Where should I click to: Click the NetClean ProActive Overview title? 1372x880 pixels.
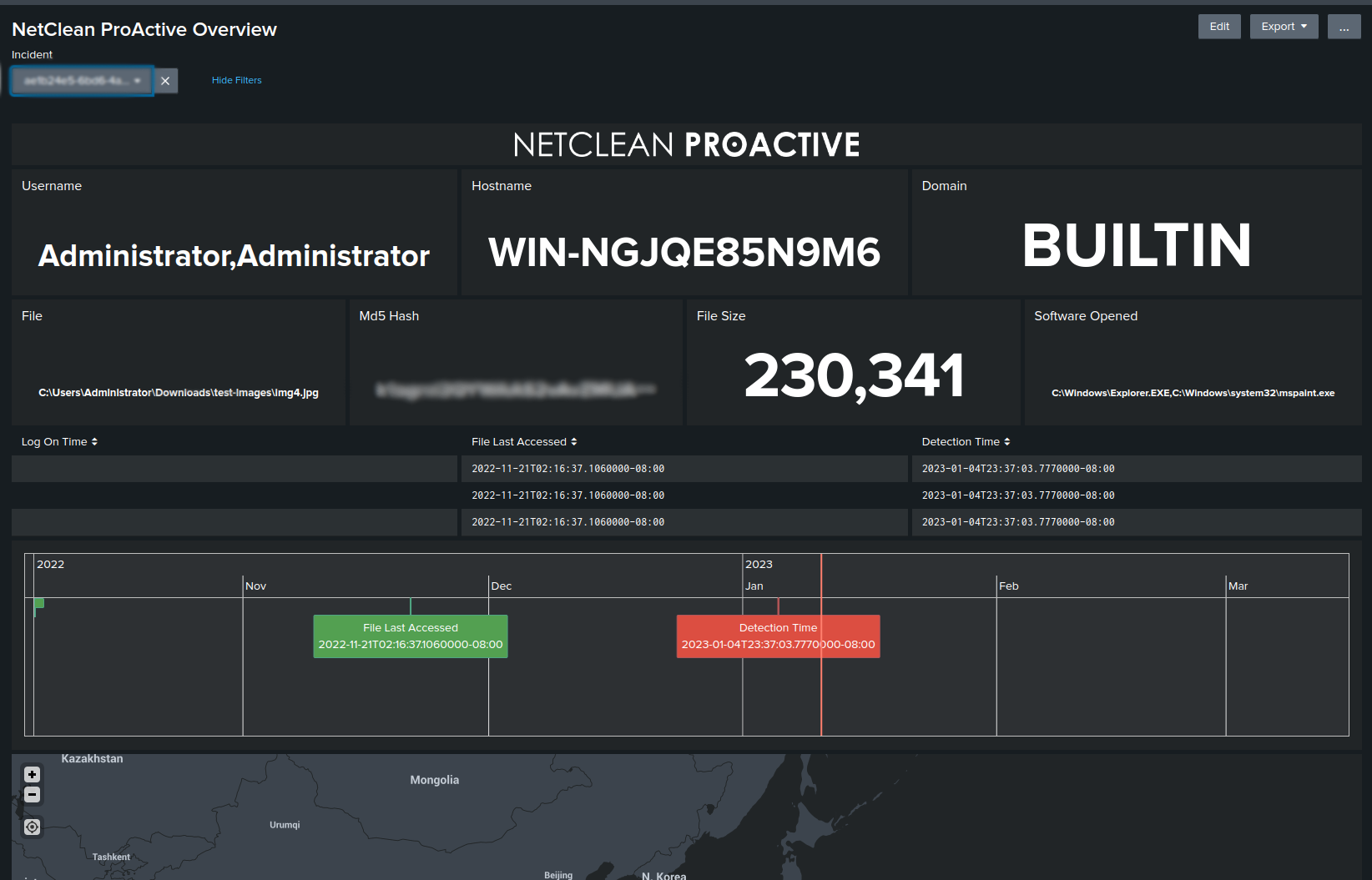(144, 29)
